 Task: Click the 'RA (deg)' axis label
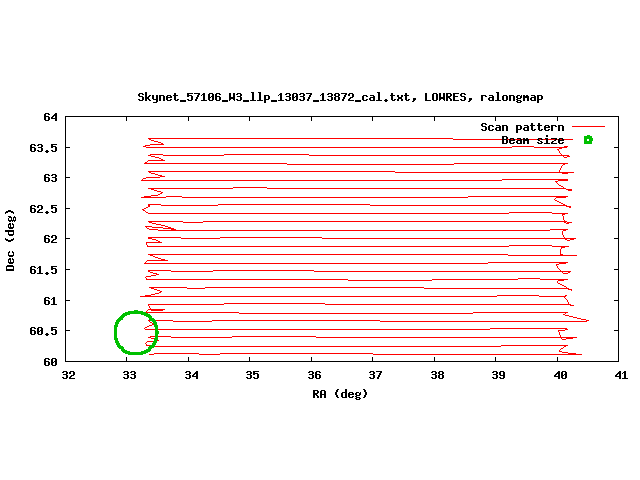click(x=340, y=394)
